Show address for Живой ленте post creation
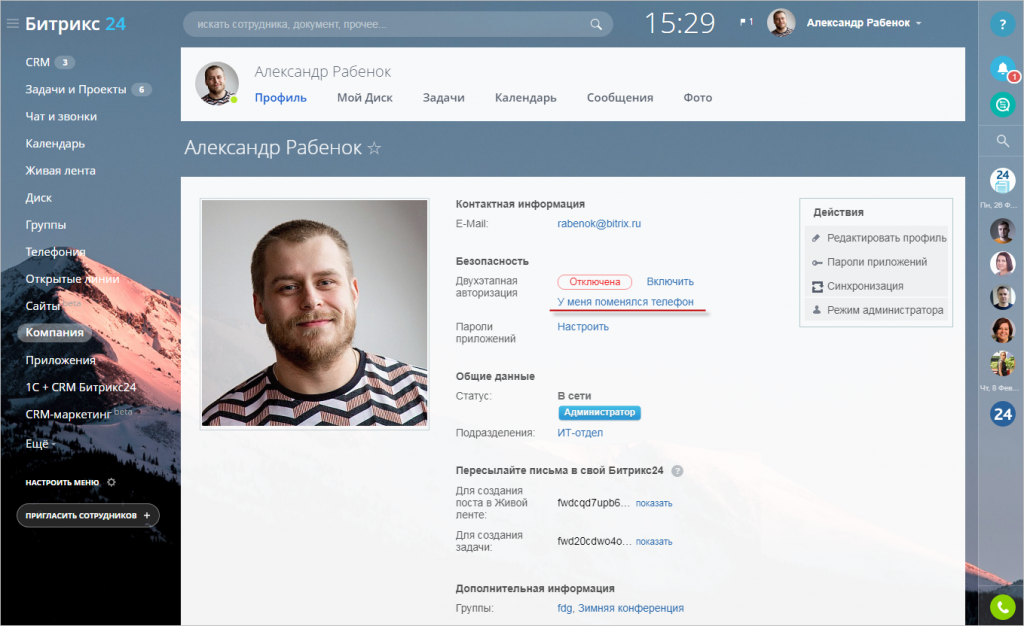The width and height of the screenshot is (1024, 626). coord(654,503)
